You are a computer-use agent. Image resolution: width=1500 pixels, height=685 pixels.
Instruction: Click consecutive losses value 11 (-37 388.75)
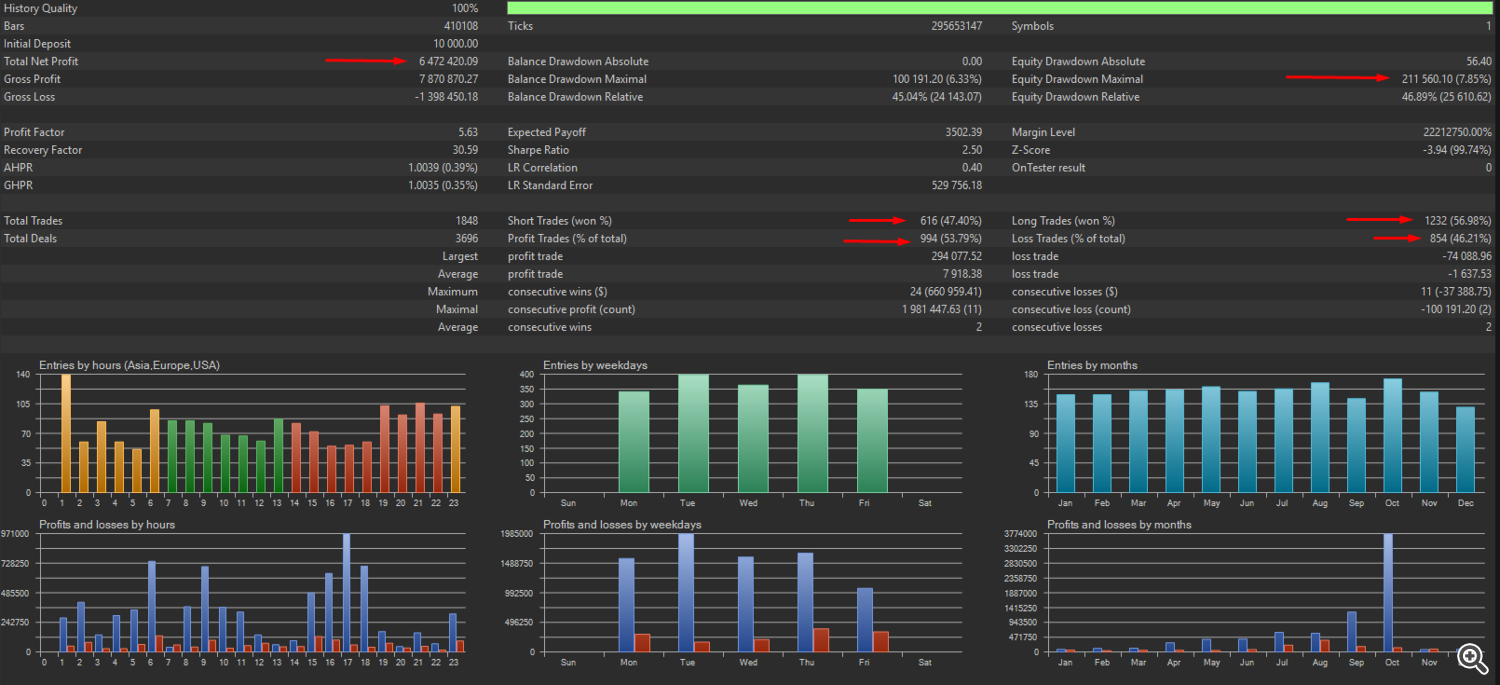(x=1452, y=292)
